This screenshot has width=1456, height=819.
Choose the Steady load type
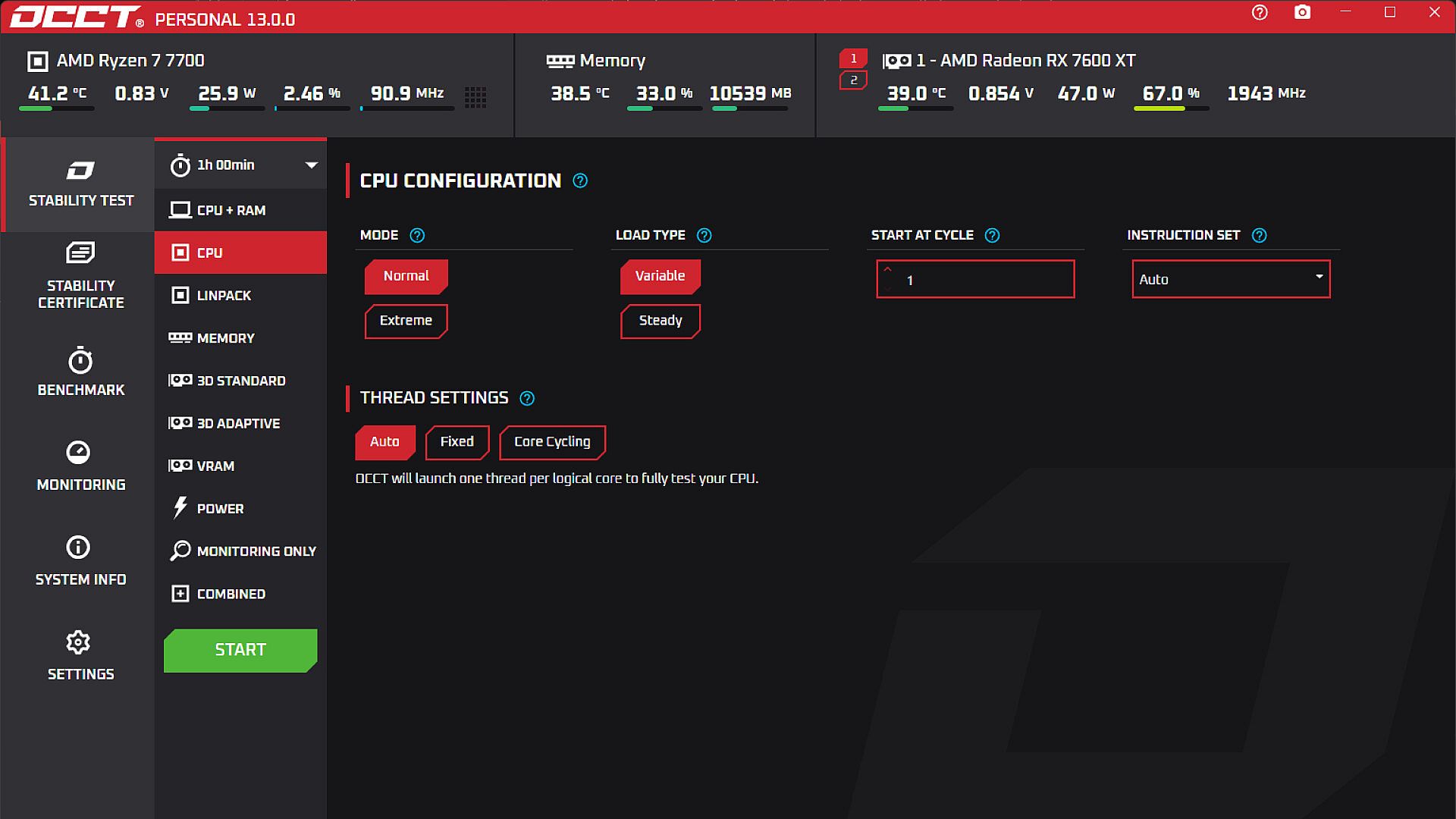point(660,321)
